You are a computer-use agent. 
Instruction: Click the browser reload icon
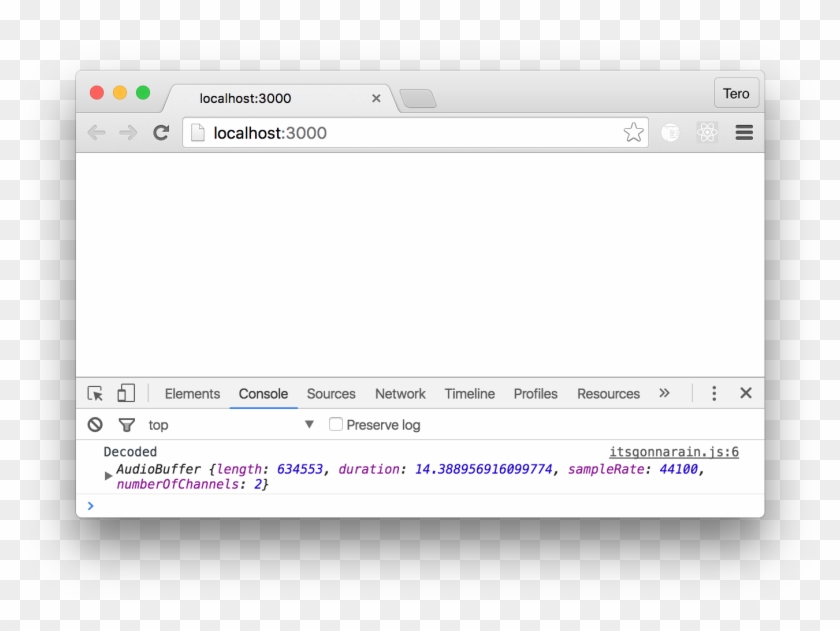[x=162, y=132]
